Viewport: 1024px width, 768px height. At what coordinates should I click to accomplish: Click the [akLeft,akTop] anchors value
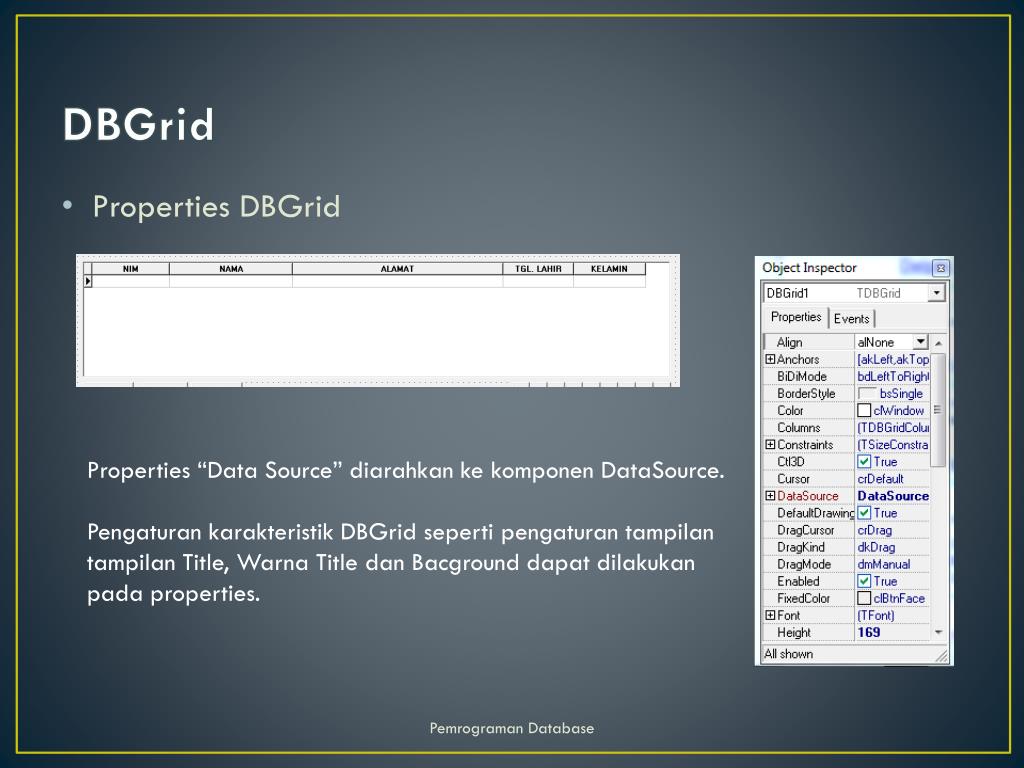[893, 359]
